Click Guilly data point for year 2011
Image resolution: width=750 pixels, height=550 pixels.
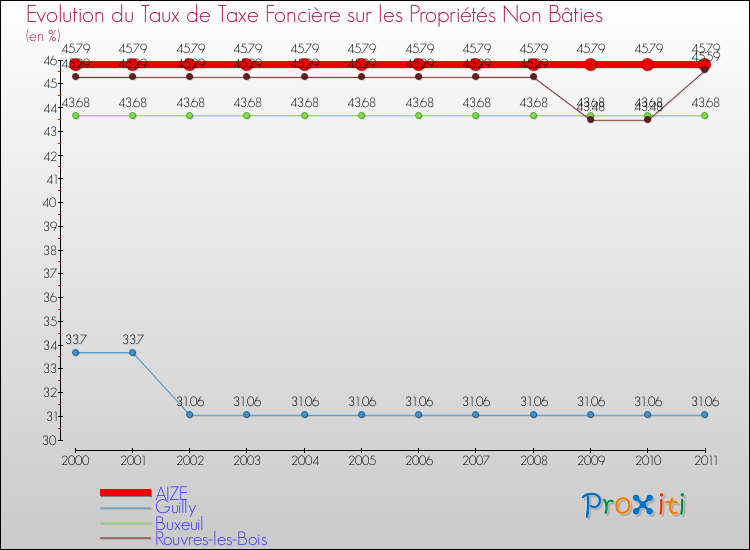[x=705, y=415]
